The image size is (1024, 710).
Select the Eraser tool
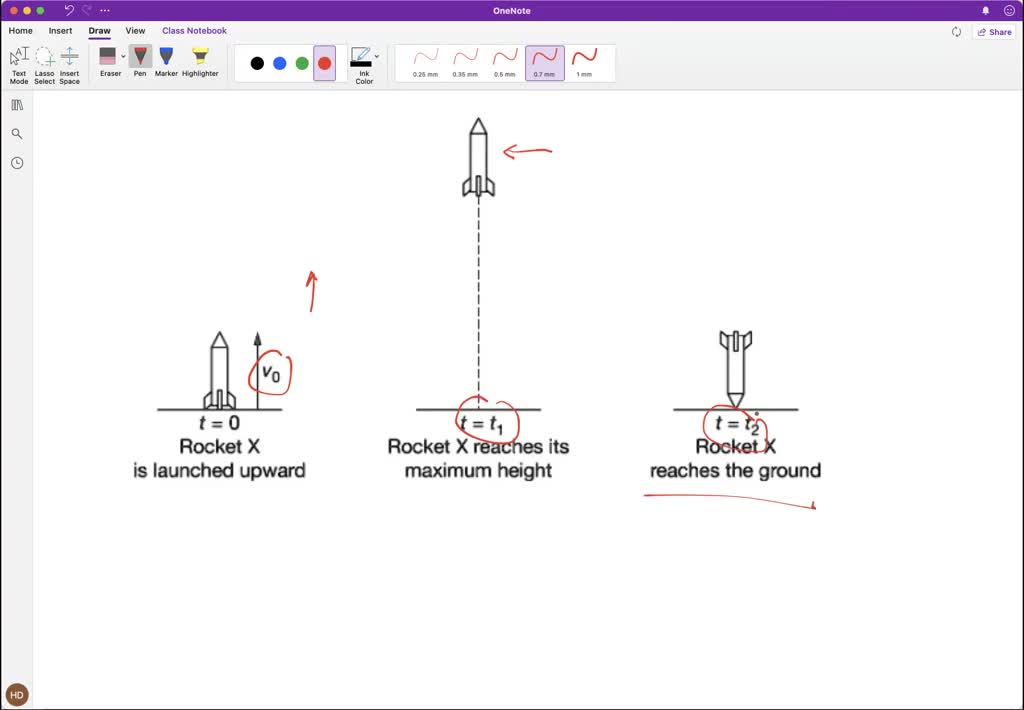click(x=110, y=60)
